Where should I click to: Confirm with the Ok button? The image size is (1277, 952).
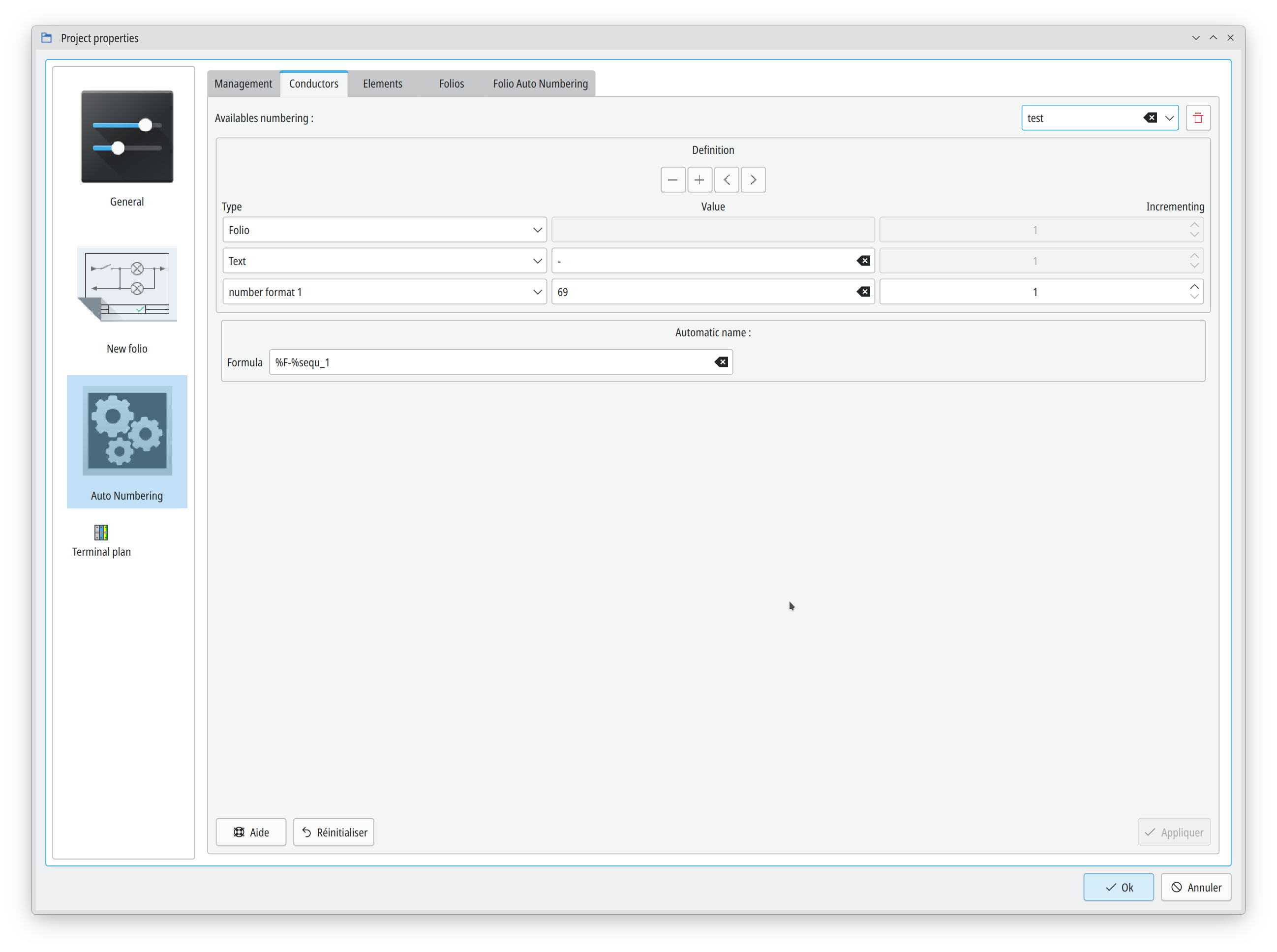pyautogui.click(x=1119, y=888)
